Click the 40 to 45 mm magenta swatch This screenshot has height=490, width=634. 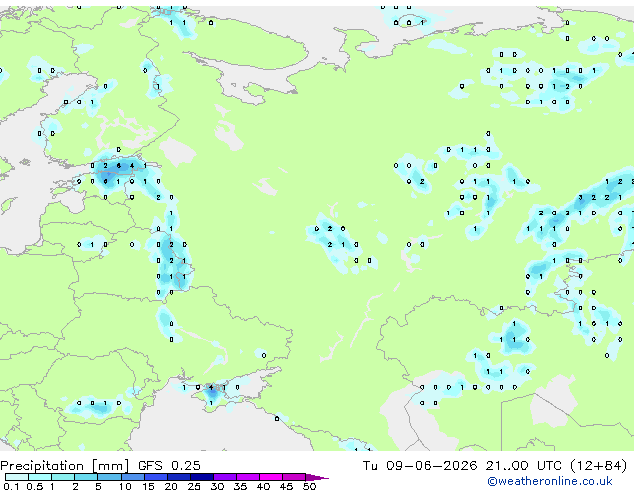[271, 477]
